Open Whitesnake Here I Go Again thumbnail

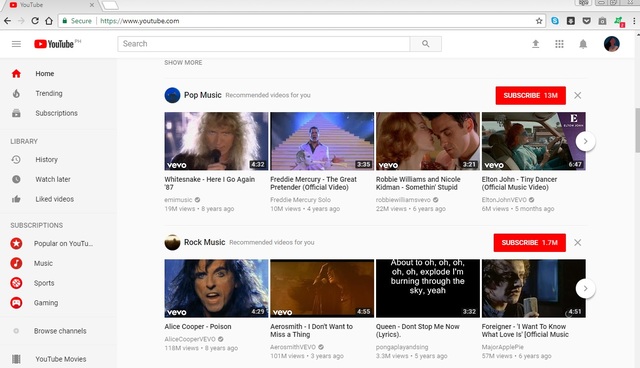coord(216,141)
